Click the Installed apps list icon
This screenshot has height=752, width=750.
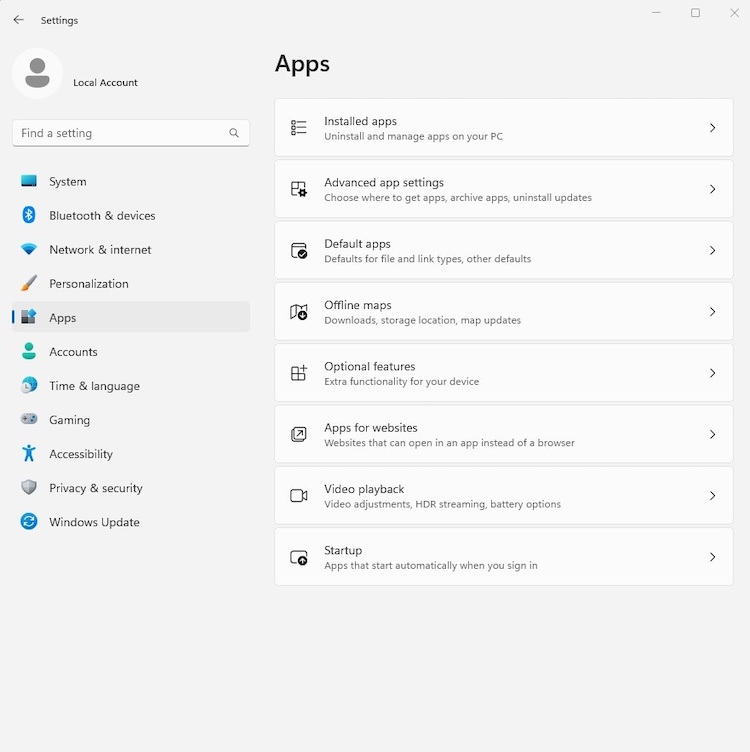299,128
